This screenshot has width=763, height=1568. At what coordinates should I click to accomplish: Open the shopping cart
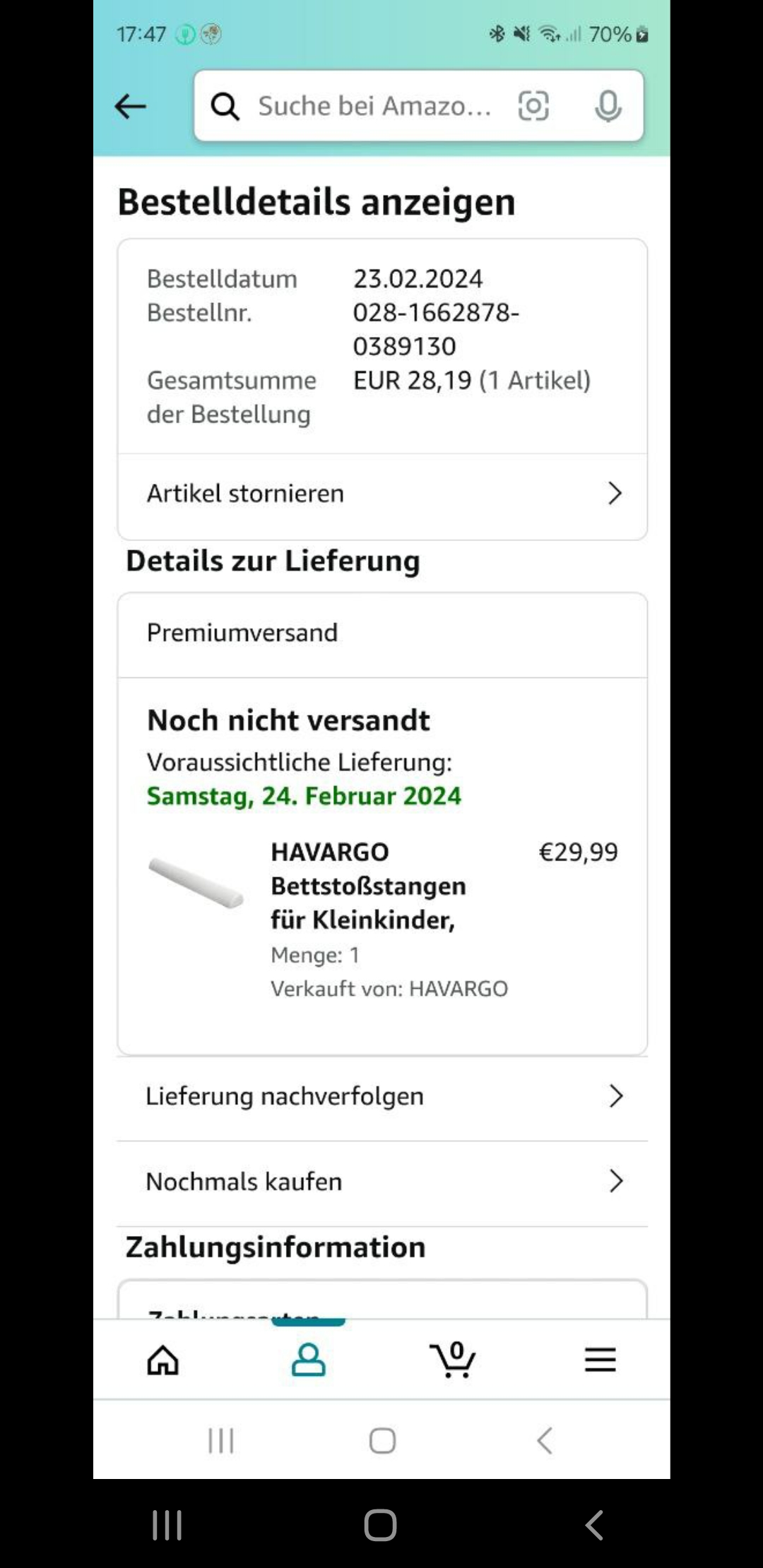point(453,1360)
